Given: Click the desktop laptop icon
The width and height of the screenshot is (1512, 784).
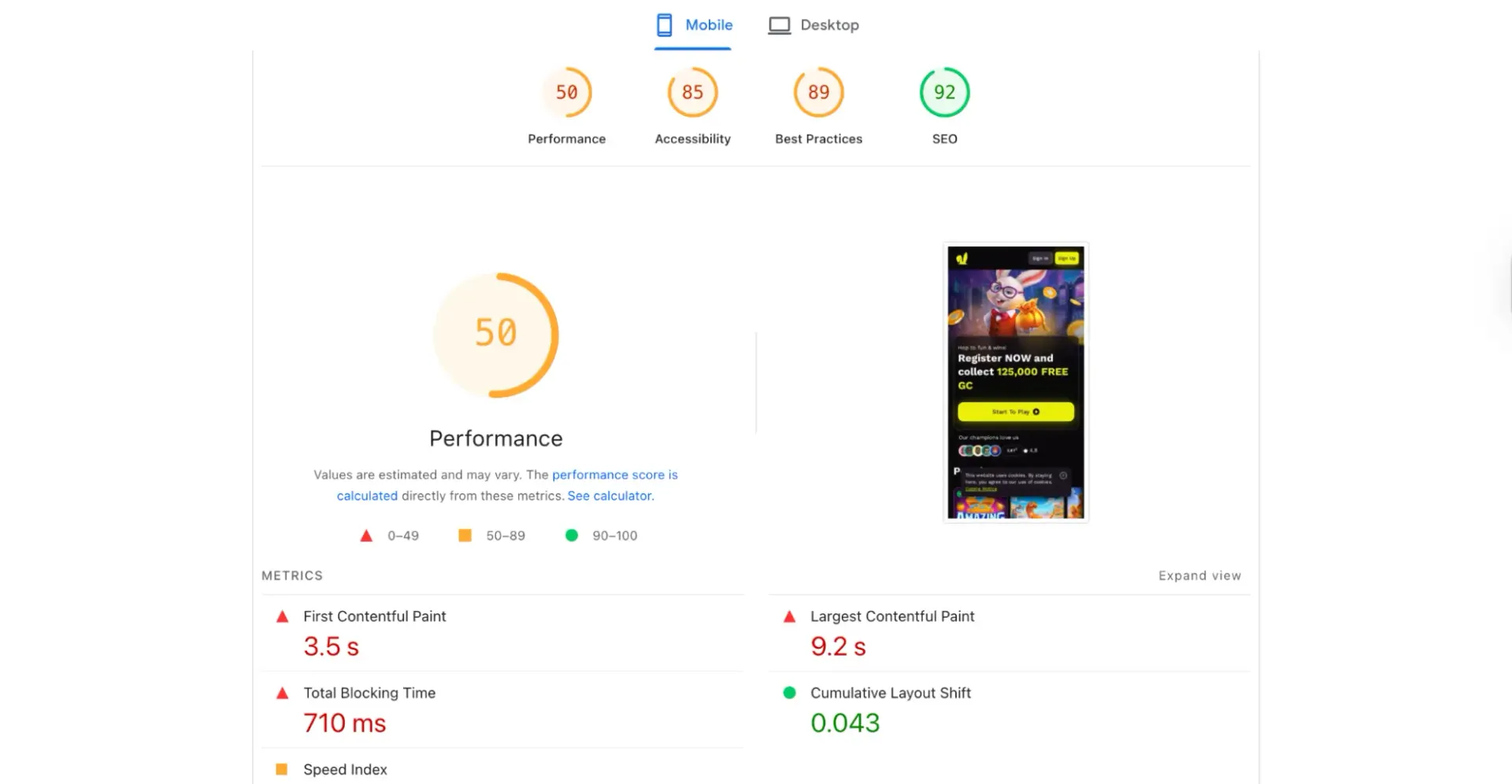Looking at the screenshot, I should coord(779,26).
